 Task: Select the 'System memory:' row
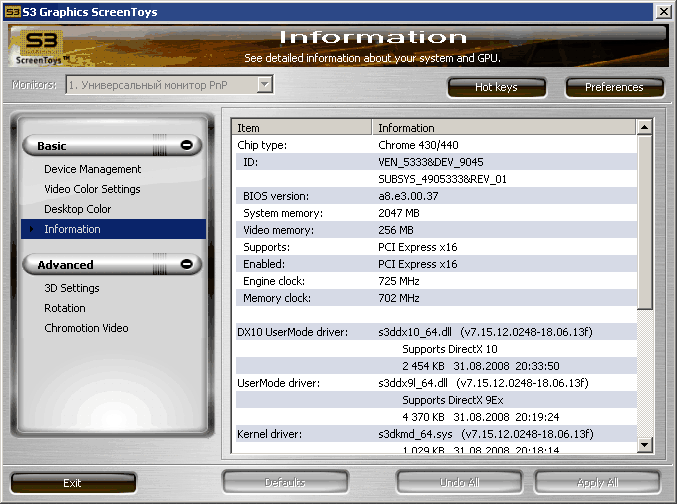[436, 213]
